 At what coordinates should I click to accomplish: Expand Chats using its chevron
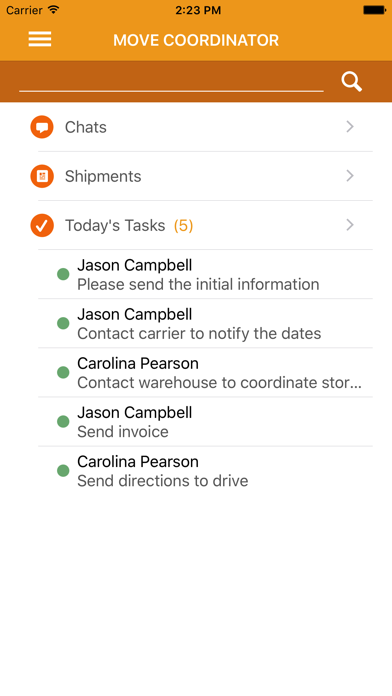click(350, 127)
